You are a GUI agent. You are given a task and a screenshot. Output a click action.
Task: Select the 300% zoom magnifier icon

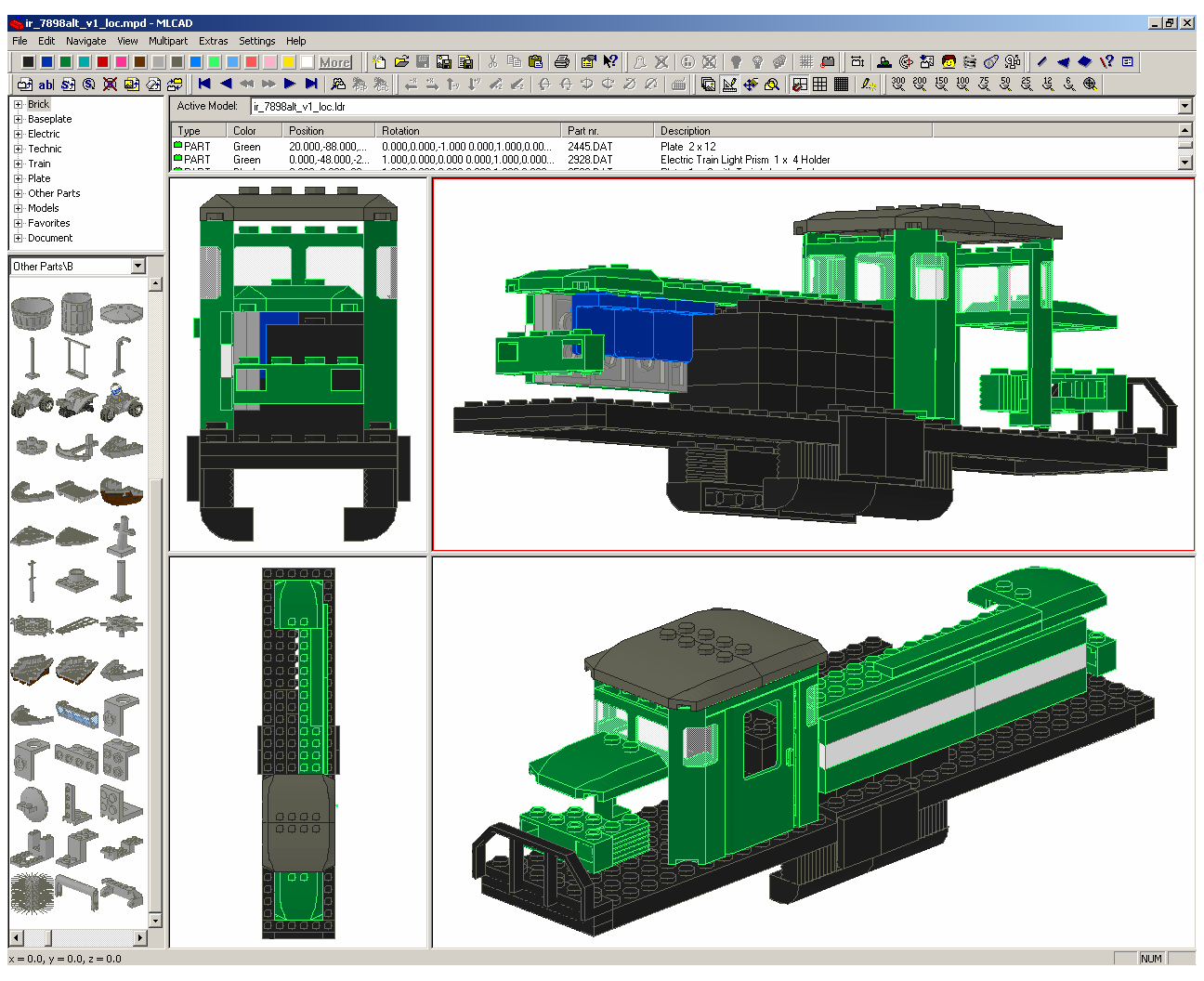898,84
